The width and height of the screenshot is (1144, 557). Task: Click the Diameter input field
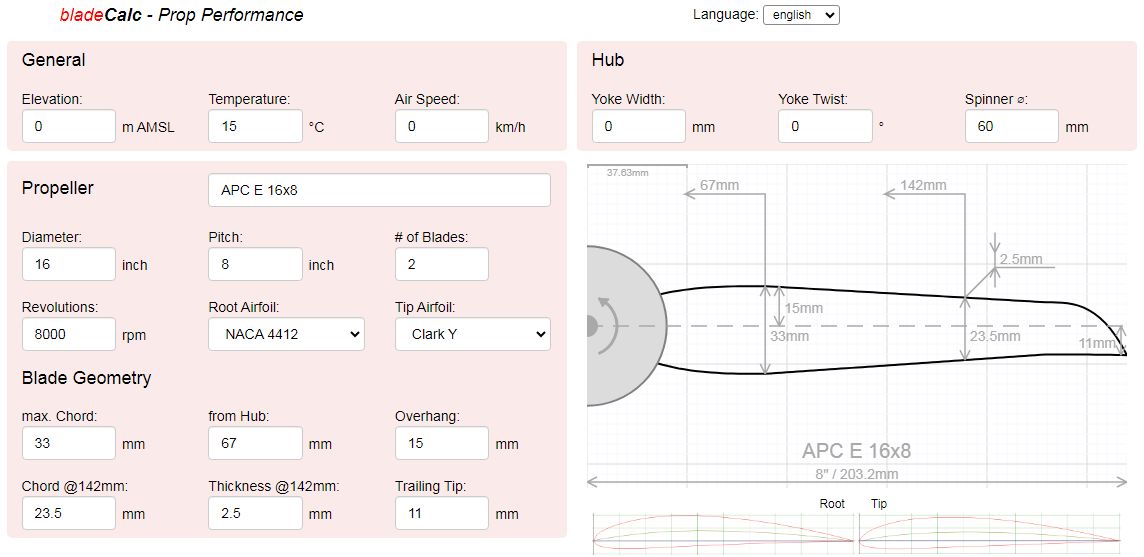[x=69, y=264]
